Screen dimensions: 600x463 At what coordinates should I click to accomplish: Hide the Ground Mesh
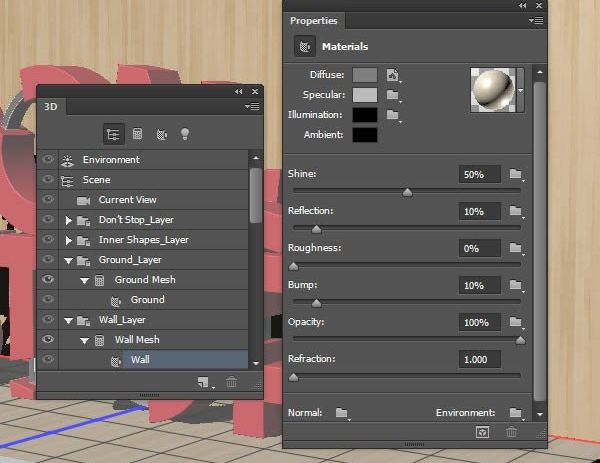pyautogui.click(x=48, y=279)
